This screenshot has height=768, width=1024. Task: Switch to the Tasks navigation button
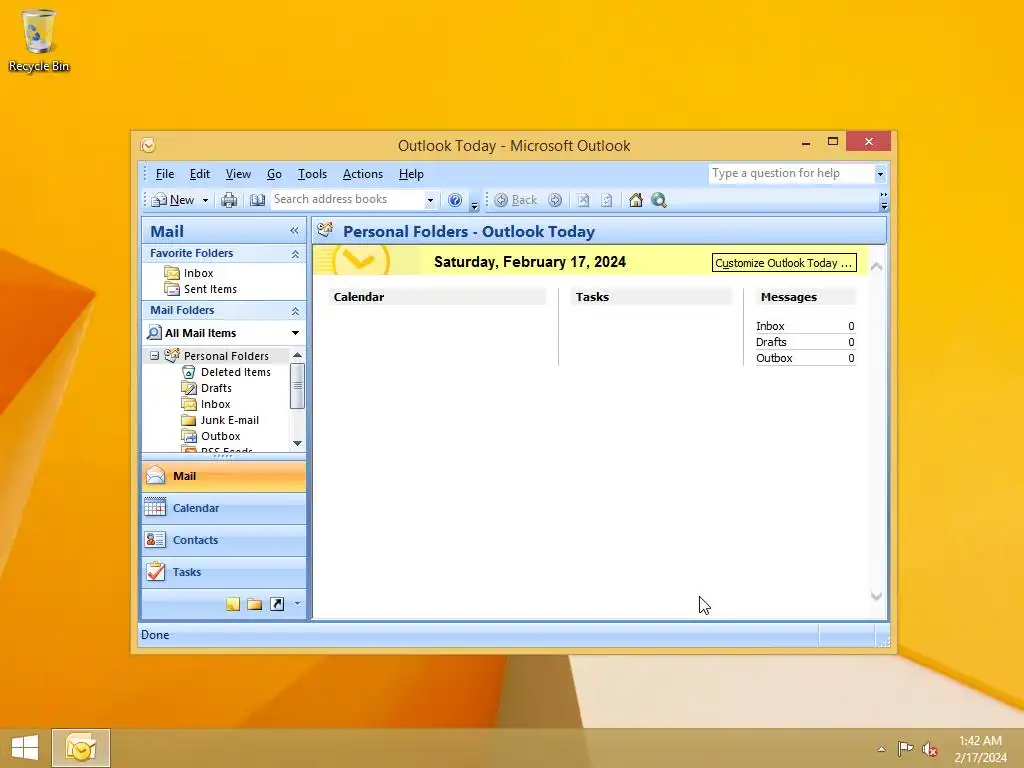(223, 572)
